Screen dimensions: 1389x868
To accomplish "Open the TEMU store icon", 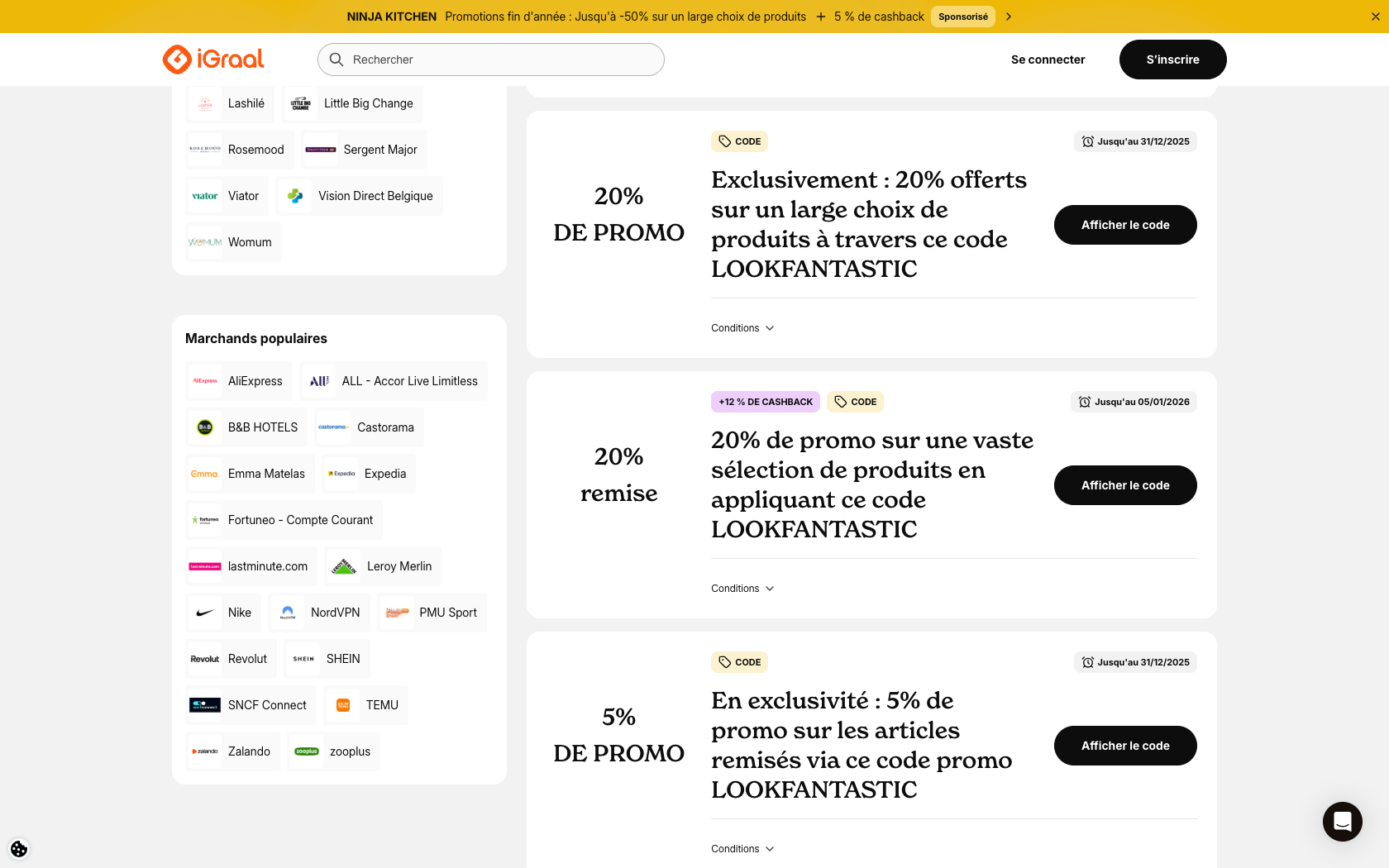I will tap(344, 705).
